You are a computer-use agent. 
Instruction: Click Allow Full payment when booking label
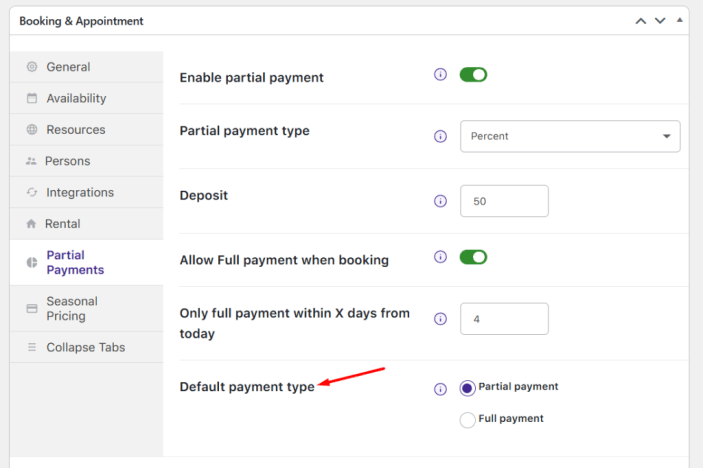click(x=284, y=260)
